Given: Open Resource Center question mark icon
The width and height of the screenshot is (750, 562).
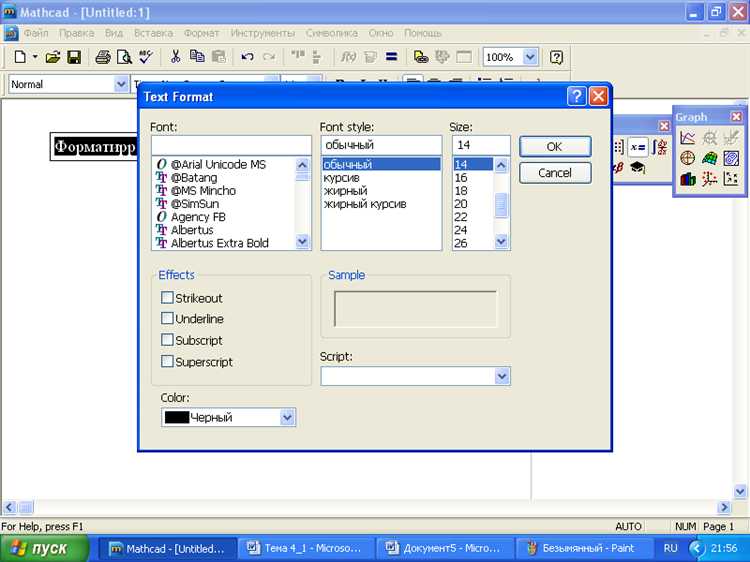Looking at the screenshot, I should tap(556, 57).
